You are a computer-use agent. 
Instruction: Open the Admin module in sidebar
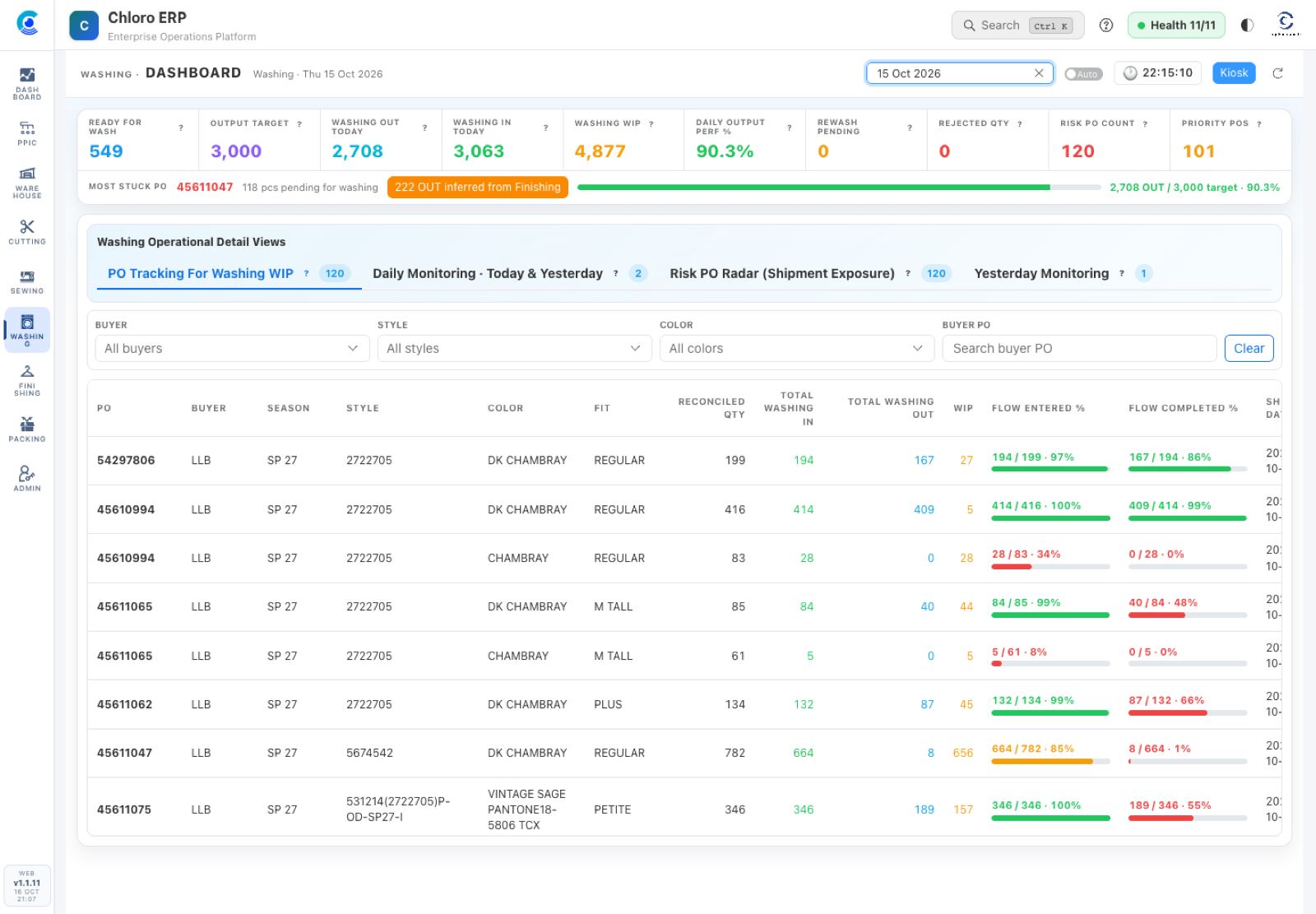[27, 478]
